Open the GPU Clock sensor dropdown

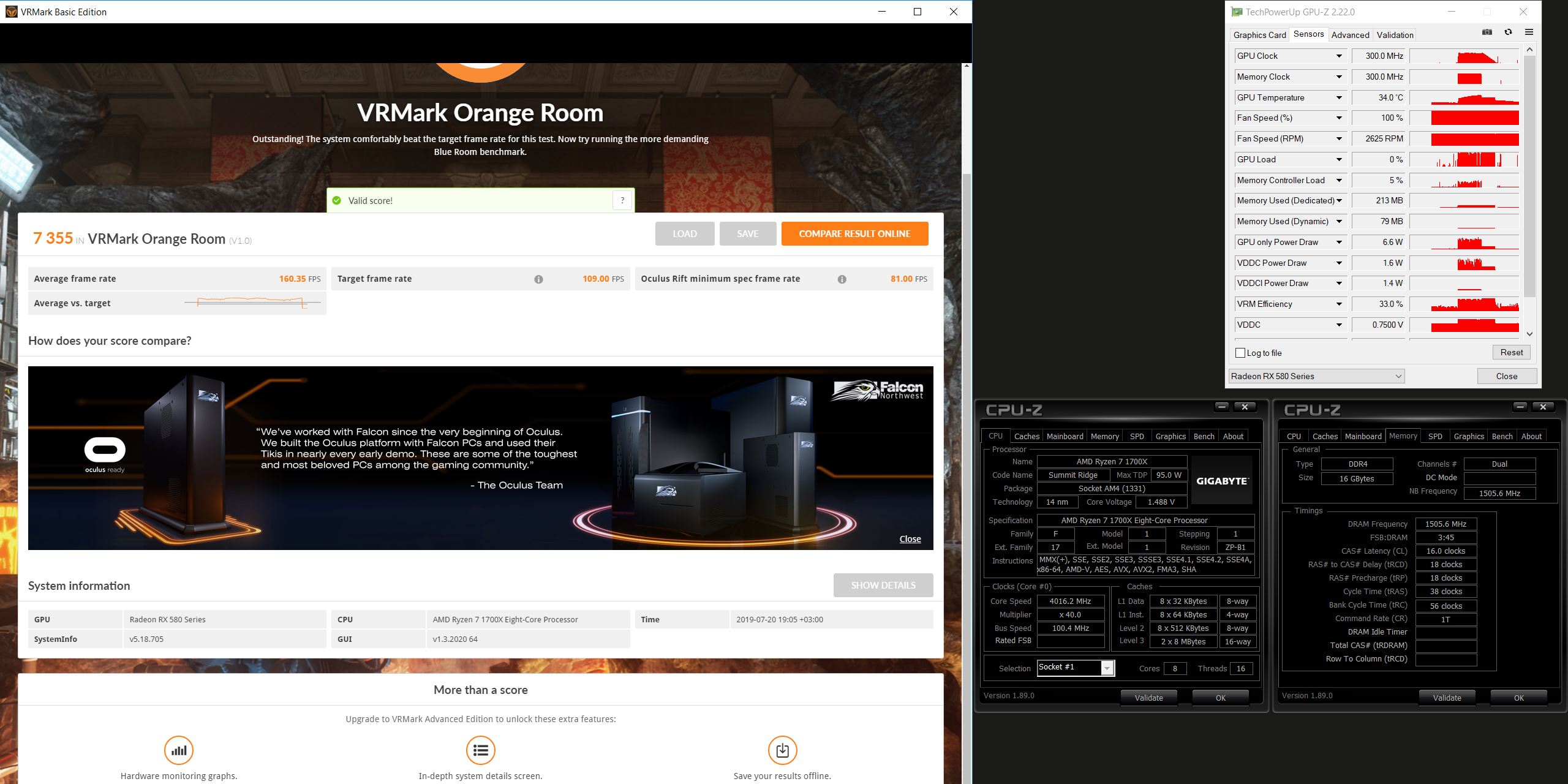pos(1339,56)
